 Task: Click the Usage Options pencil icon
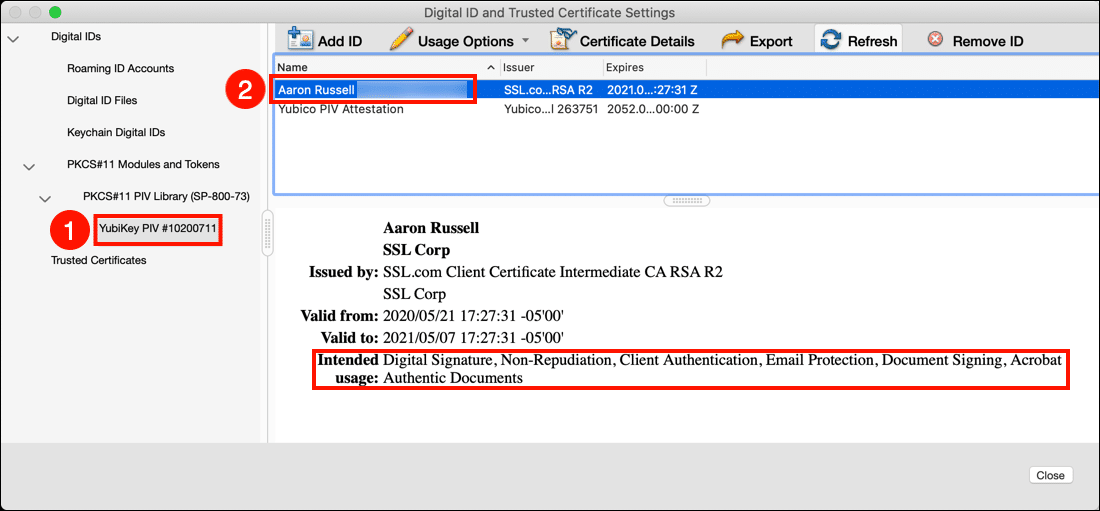pos(400,40)
